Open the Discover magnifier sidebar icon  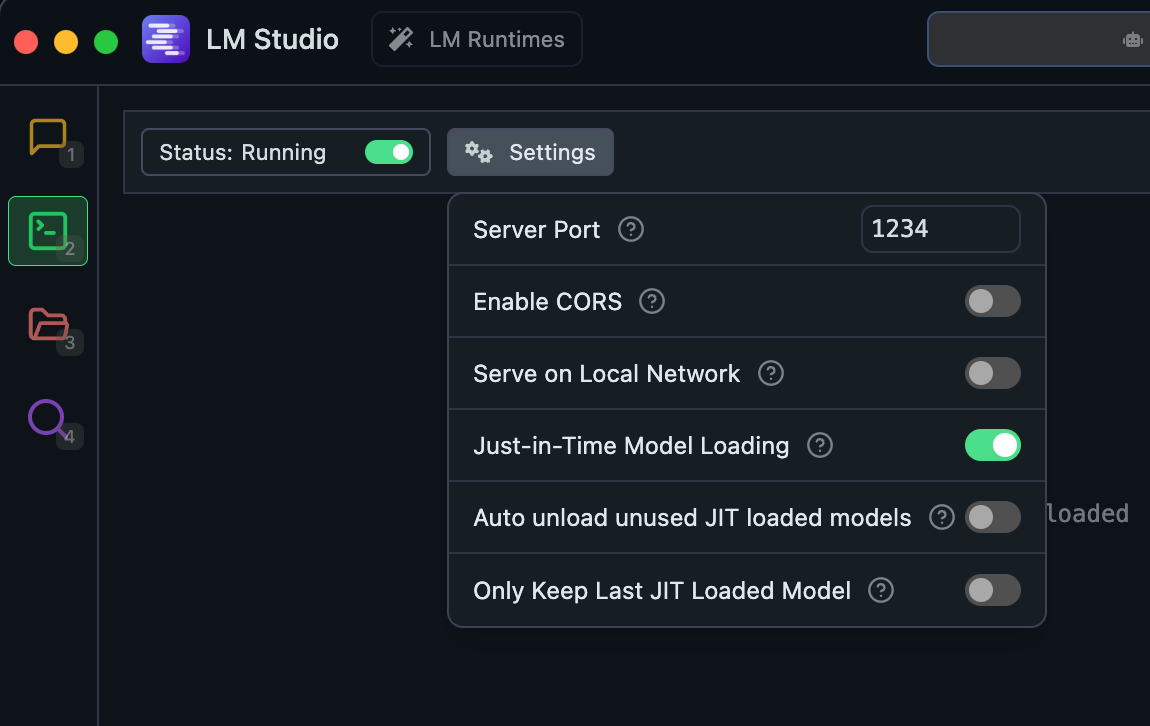coord(48,419)
